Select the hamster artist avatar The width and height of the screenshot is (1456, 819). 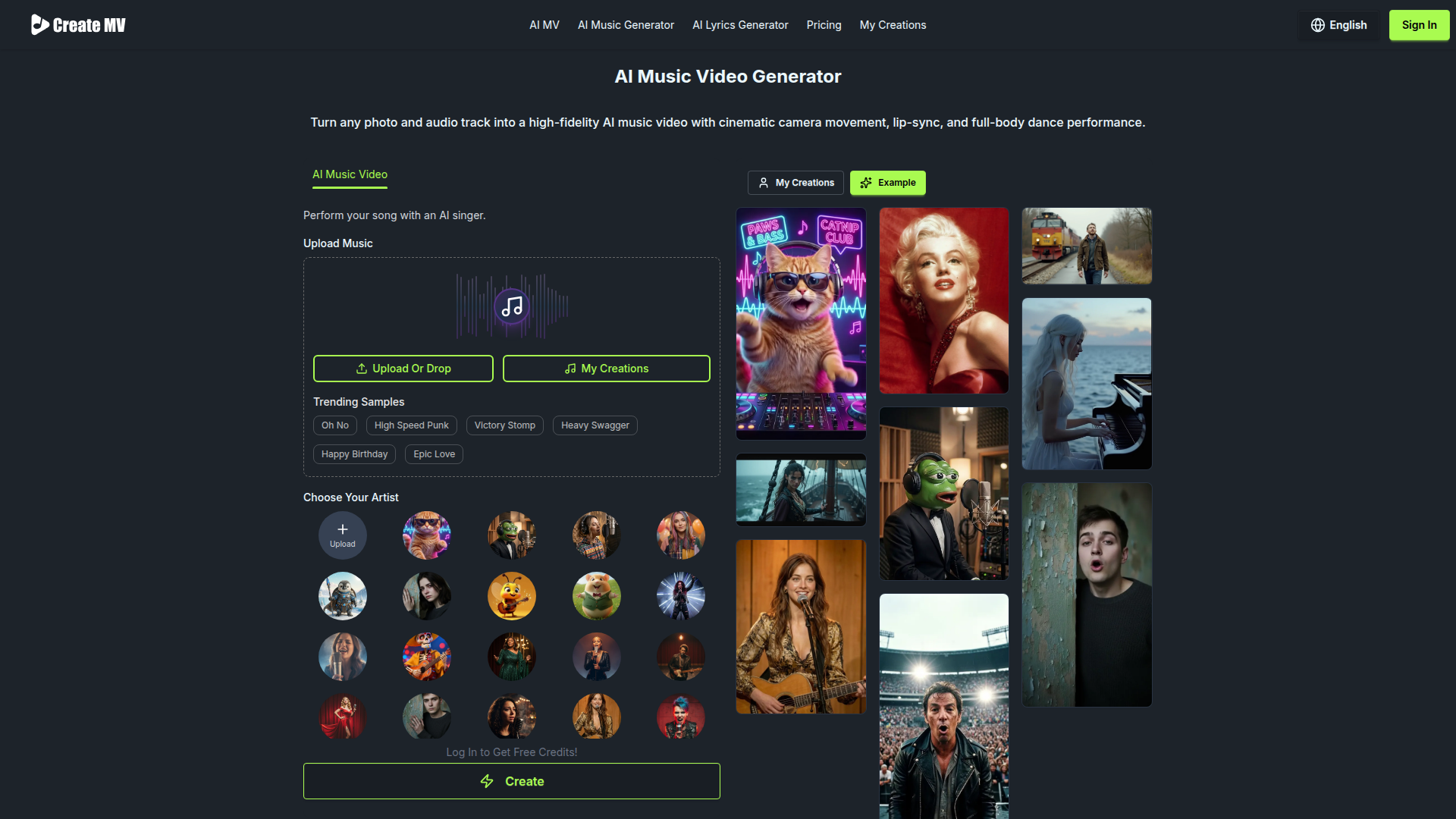(x=597, y=596)
